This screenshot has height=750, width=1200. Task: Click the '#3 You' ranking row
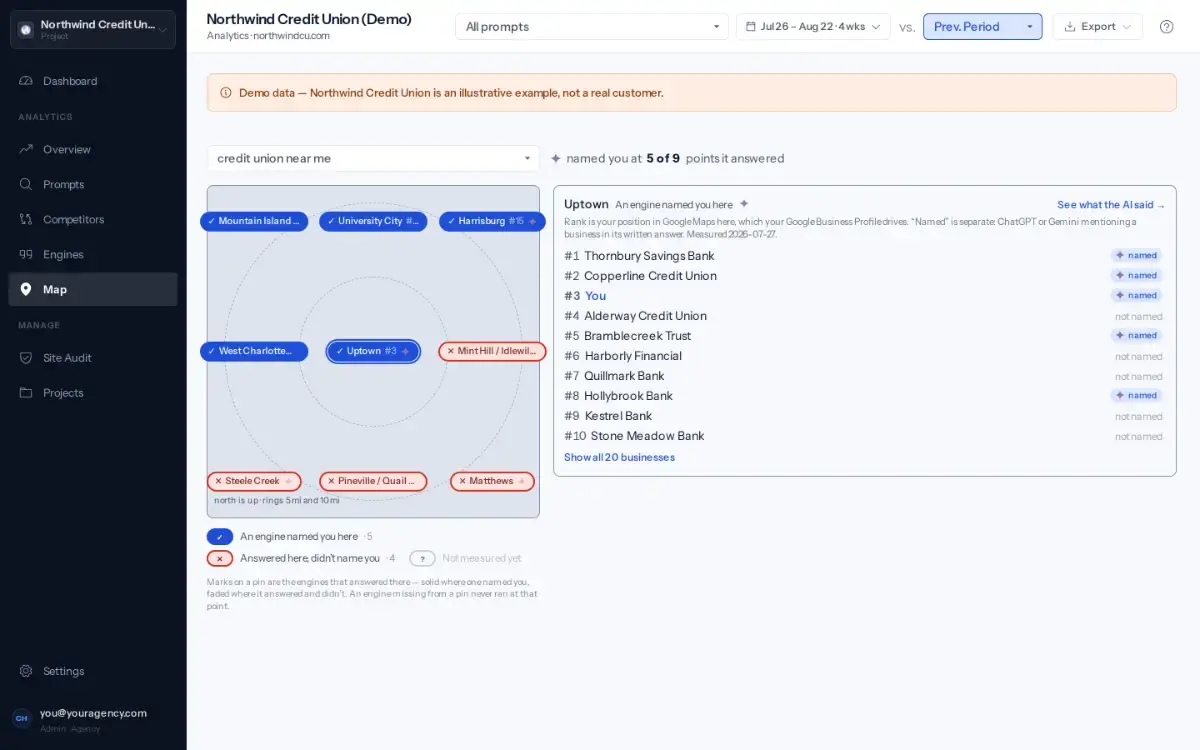pyautogui.click(x=864, y=296)
